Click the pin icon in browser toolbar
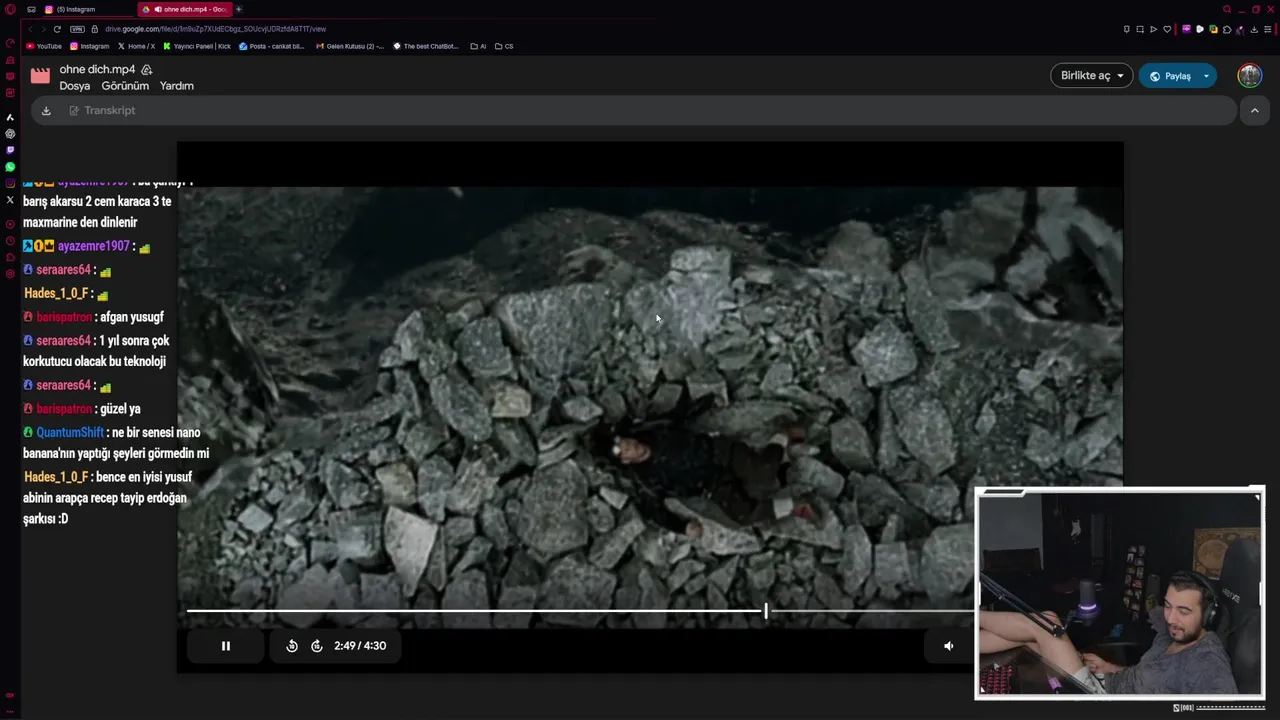 [1127, 29]
